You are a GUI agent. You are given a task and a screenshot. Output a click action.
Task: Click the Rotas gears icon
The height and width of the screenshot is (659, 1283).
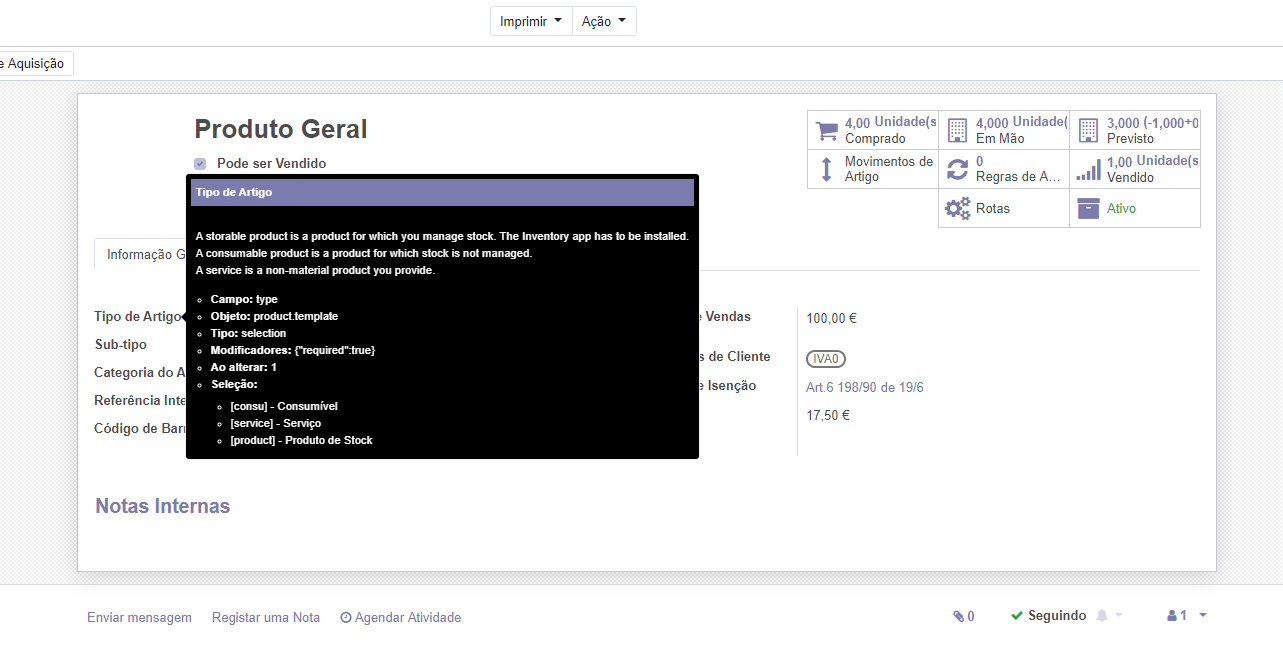coord(957,208)
